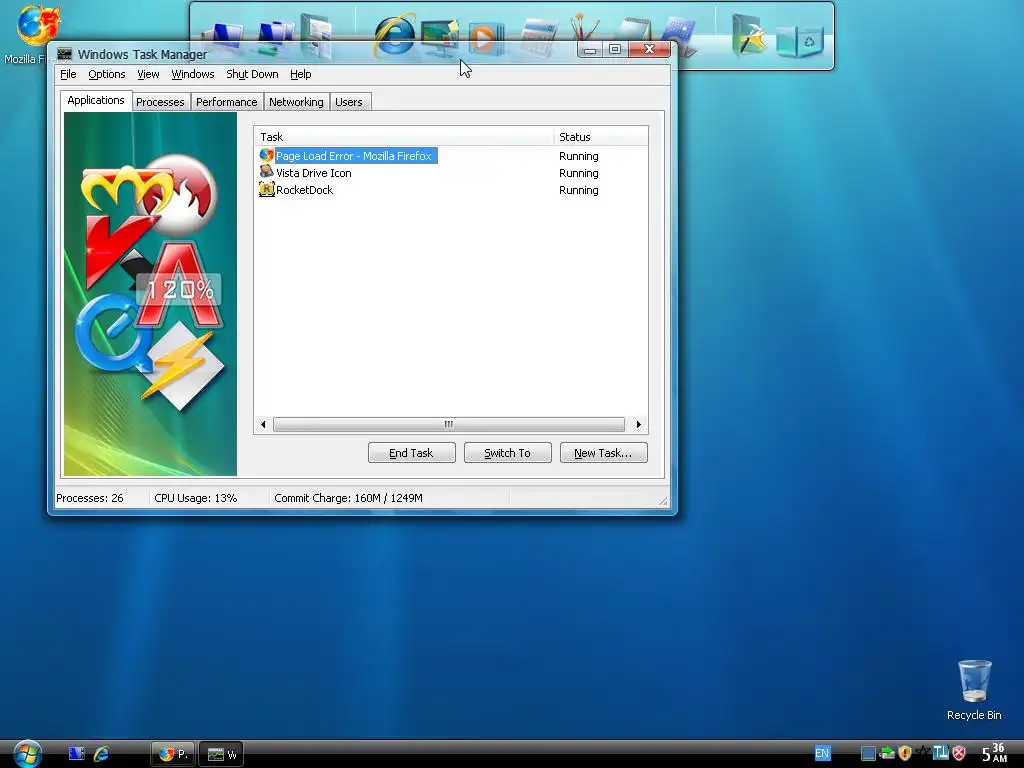
Task: Launch Windows Media Player from the dock
Action: coord(487,37)
